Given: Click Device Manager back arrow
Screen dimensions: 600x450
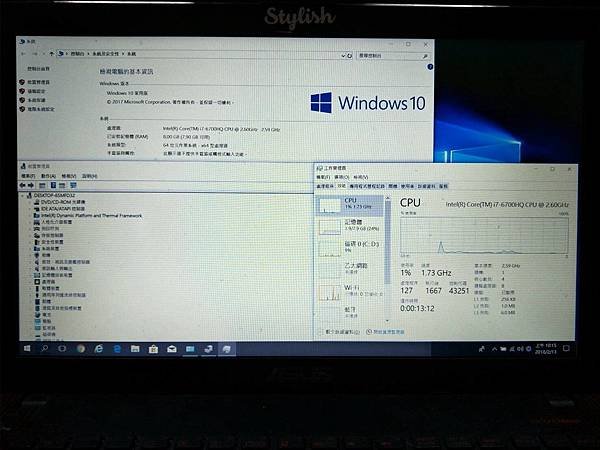Looking at the screenshot, I should point(23,185).
